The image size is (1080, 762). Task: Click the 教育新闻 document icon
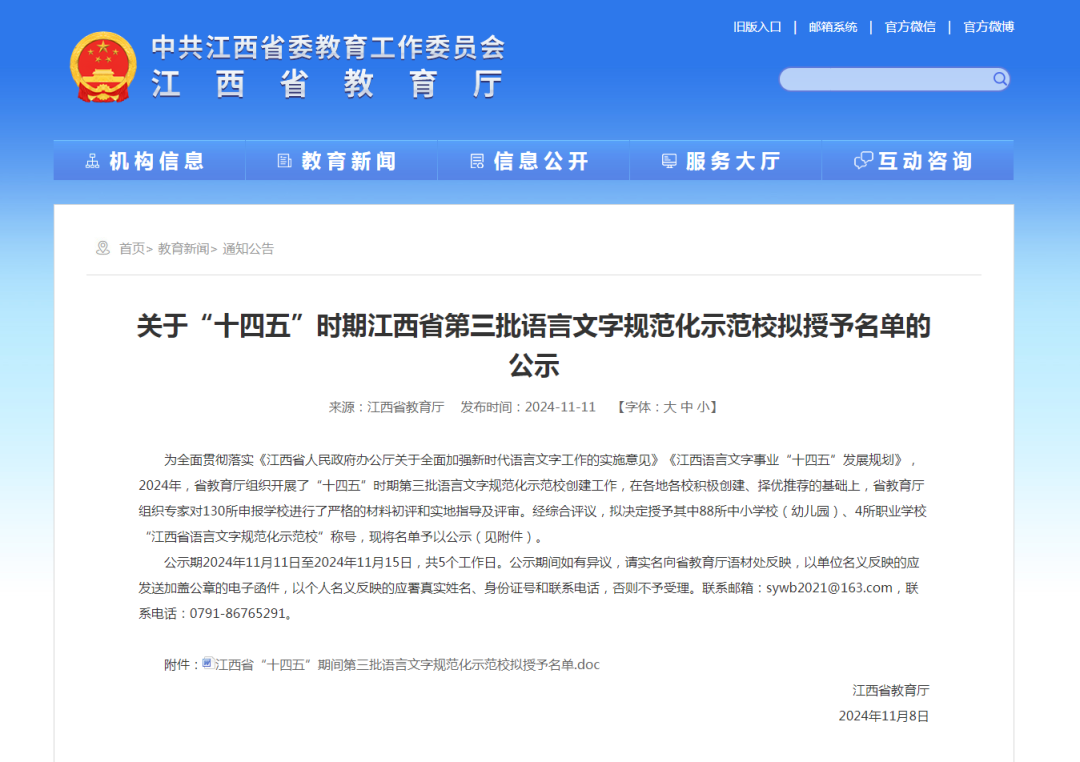tap(284, 161)
